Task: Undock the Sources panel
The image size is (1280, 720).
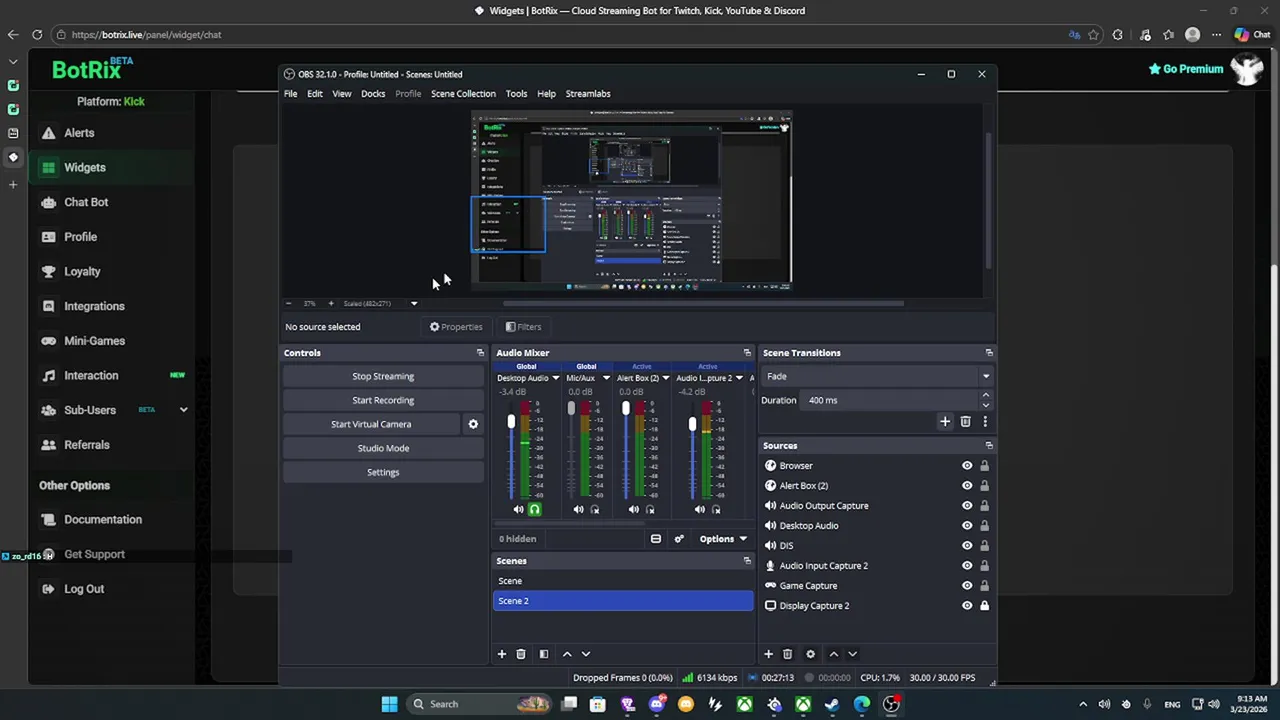Action: pos(989,446)
